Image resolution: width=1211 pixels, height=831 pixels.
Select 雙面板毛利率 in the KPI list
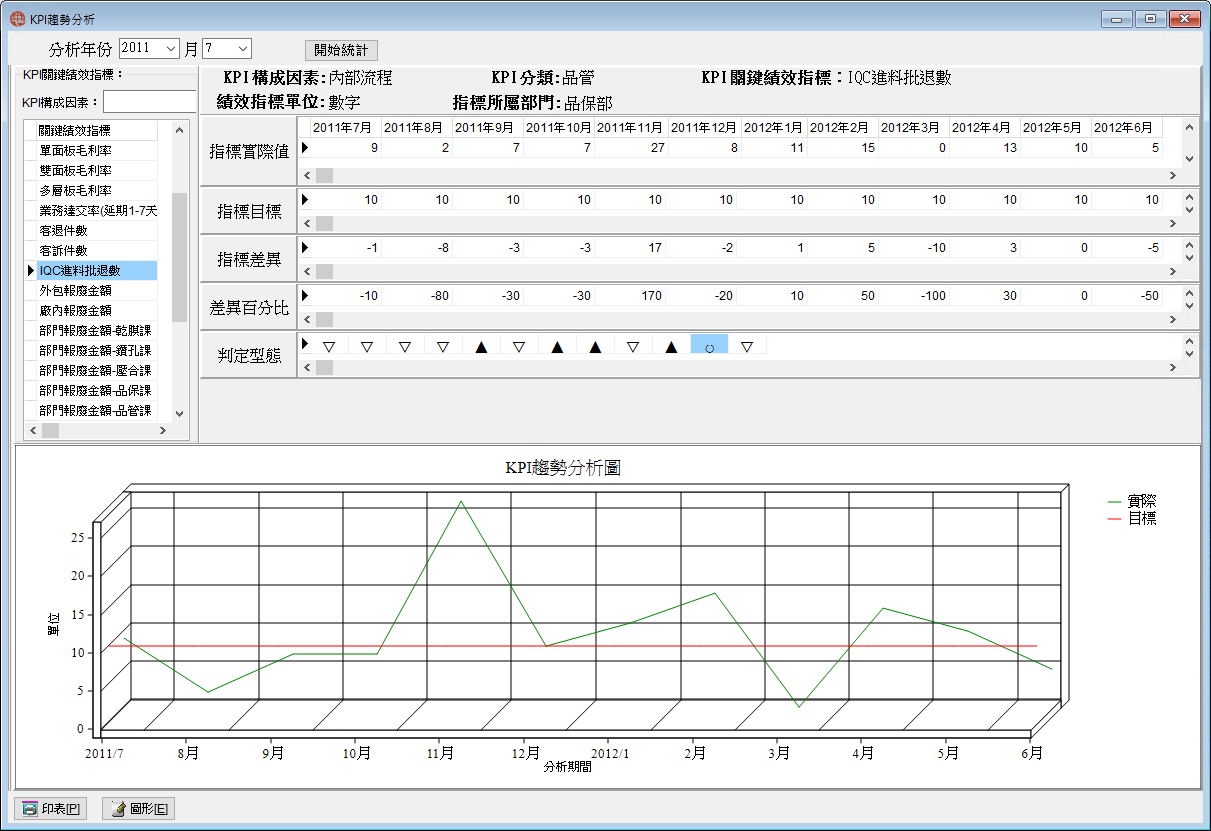coord(97,170)
